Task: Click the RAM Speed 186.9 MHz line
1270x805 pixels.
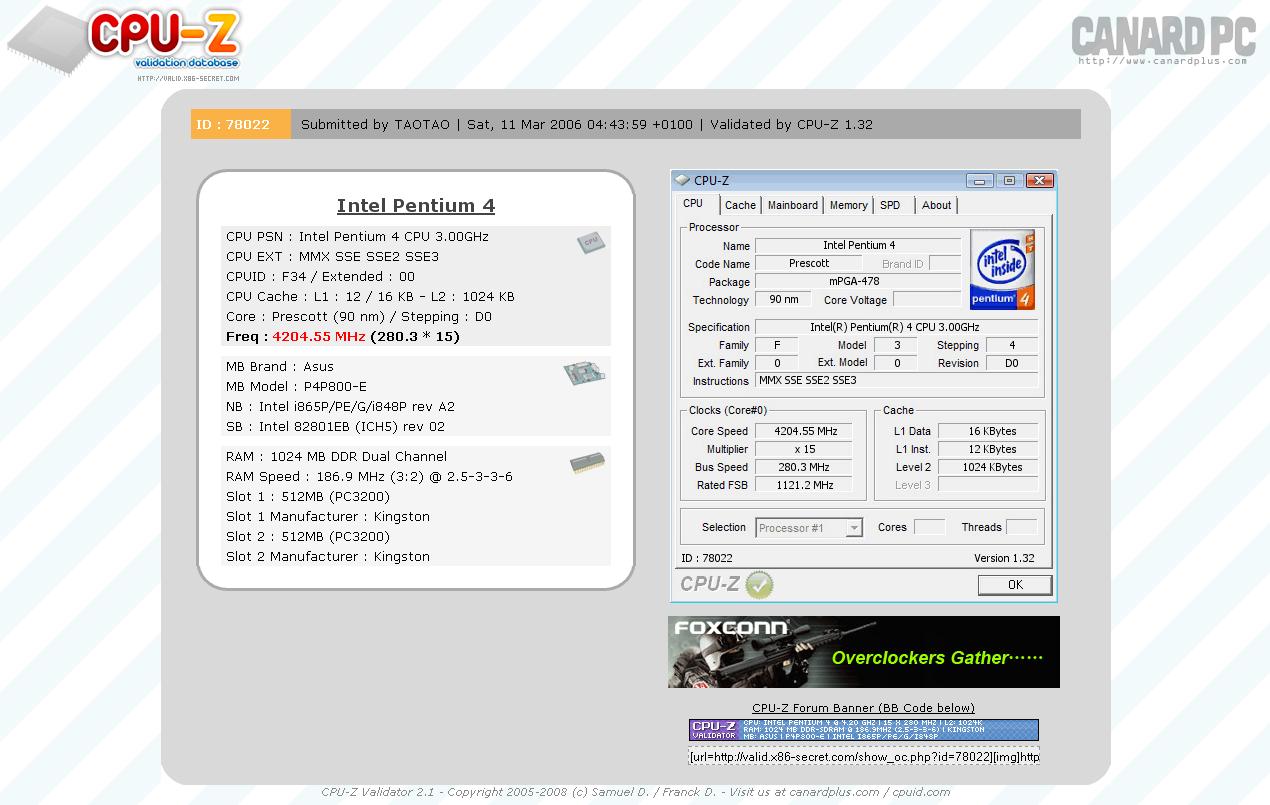Action: 369,477
